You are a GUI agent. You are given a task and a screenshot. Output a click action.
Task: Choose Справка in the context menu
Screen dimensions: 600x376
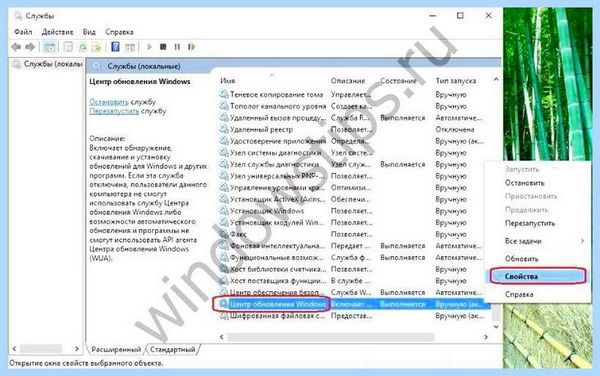(519, 295)
